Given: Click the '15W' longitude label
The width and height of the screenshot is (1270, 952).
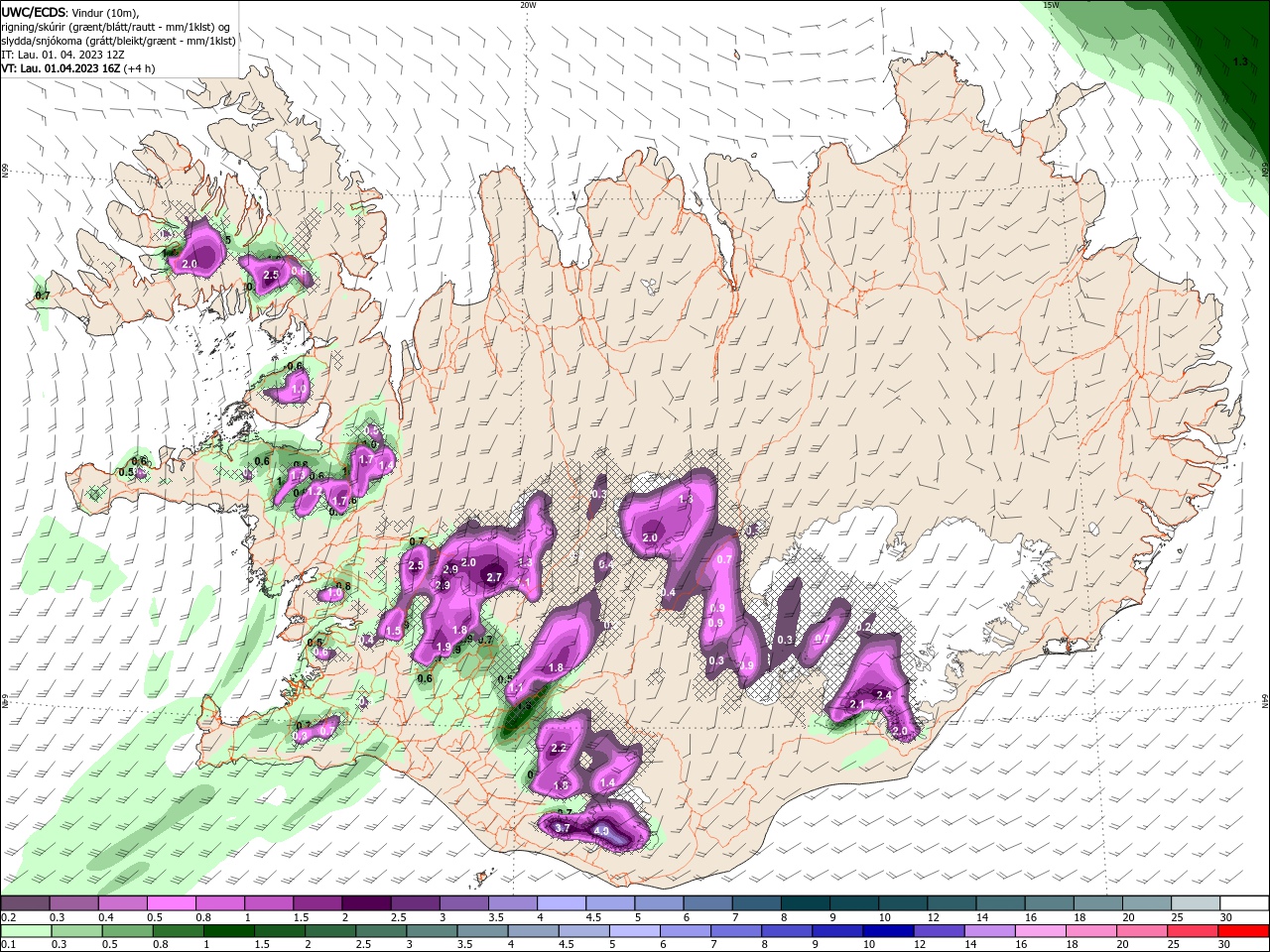Looking at the screenshot, I should pos(1053,5).
